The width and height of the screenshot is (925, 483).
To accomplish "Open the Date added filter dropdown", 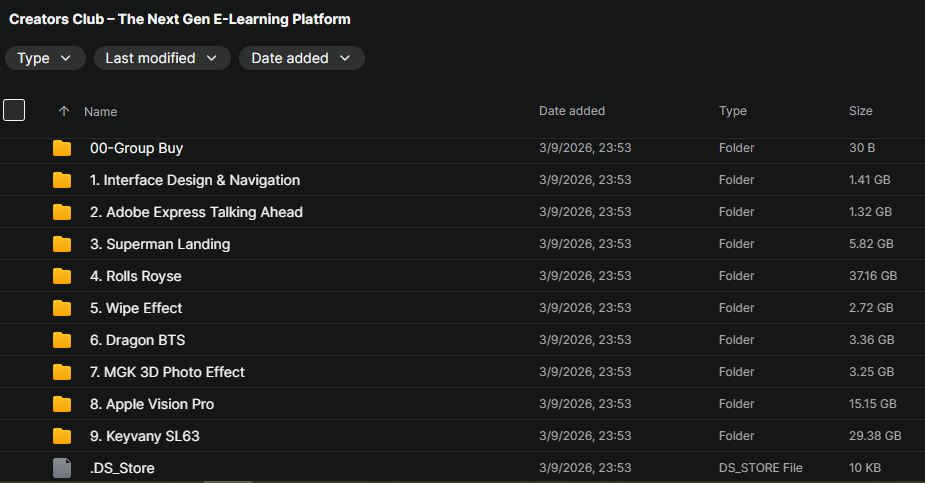I will [301, 58].
